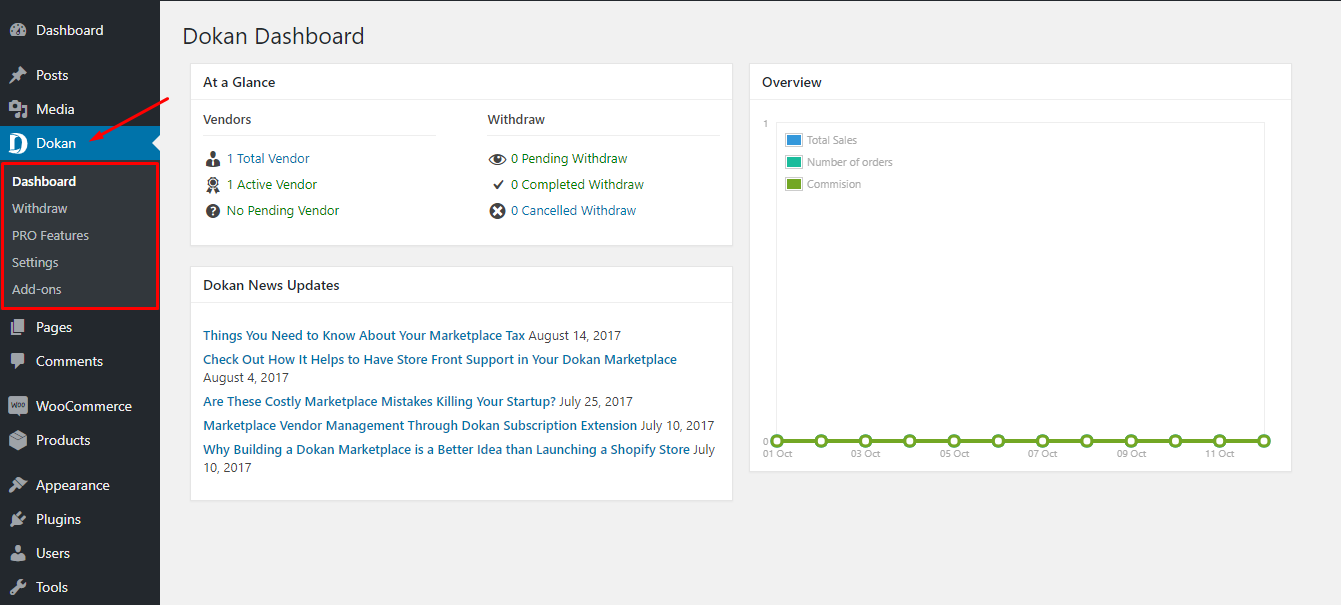The width and height of the screenshot is (1341, 605).
Task: Click the Appearance paintbrush icon
Action: (x=18, y=485)
